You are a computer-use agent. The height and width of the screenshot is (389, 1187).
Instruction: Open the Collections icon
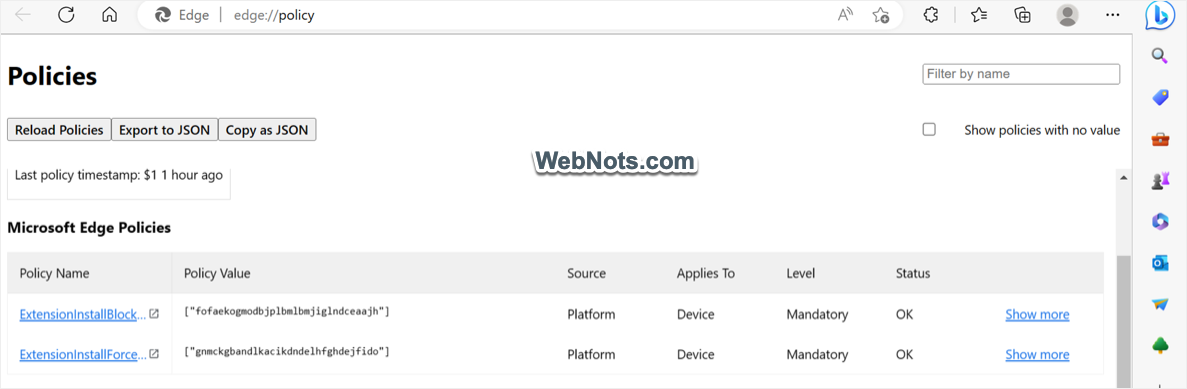(x=1023, y=15)
